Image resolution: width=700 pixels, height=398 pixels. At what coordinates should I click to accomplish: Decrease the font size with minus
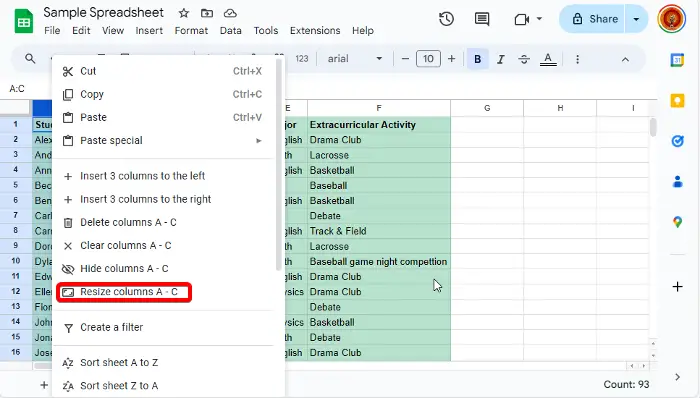[x=405, y=59]
